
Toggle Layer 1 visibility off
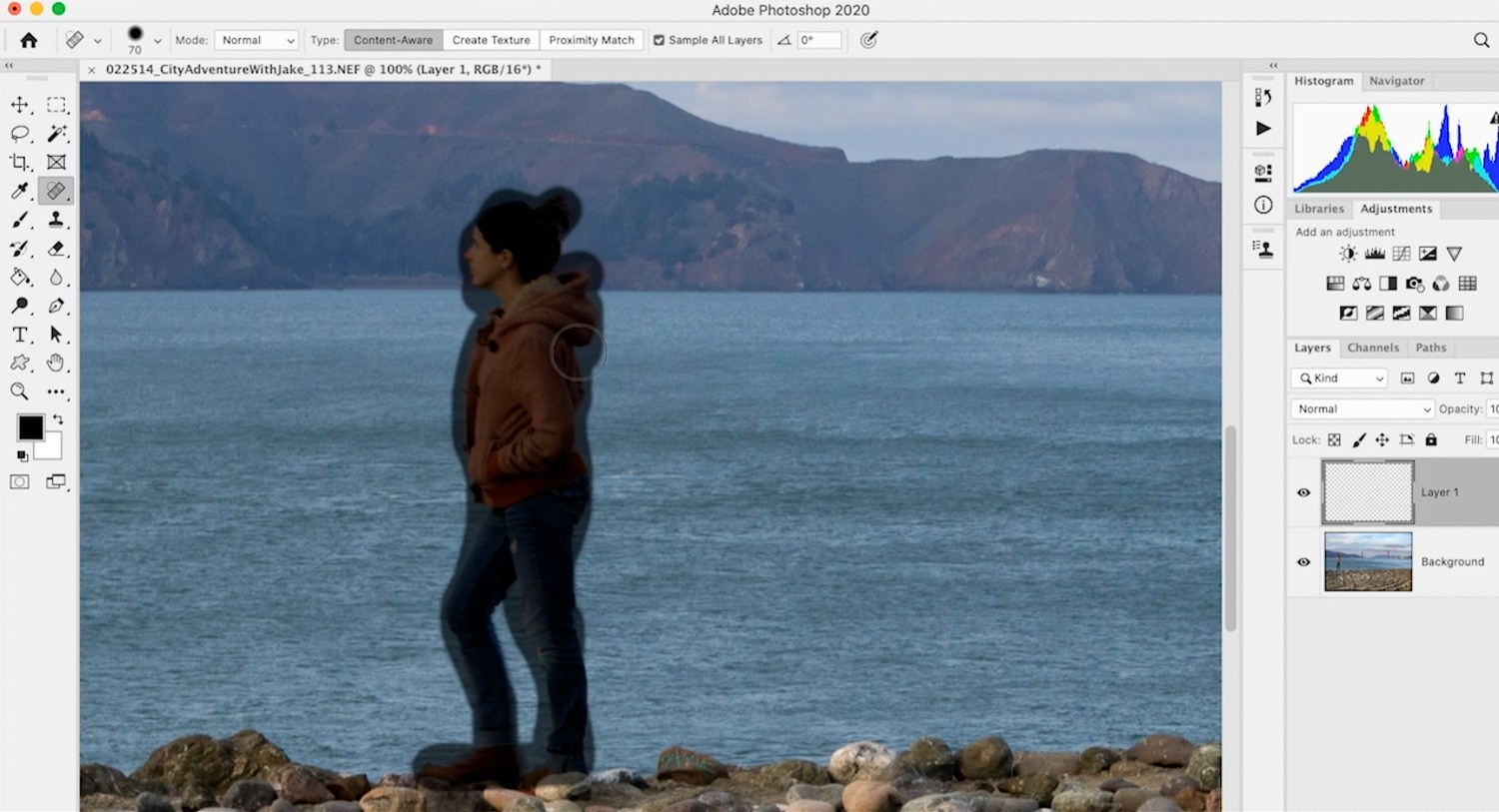tap(1303, 492)
